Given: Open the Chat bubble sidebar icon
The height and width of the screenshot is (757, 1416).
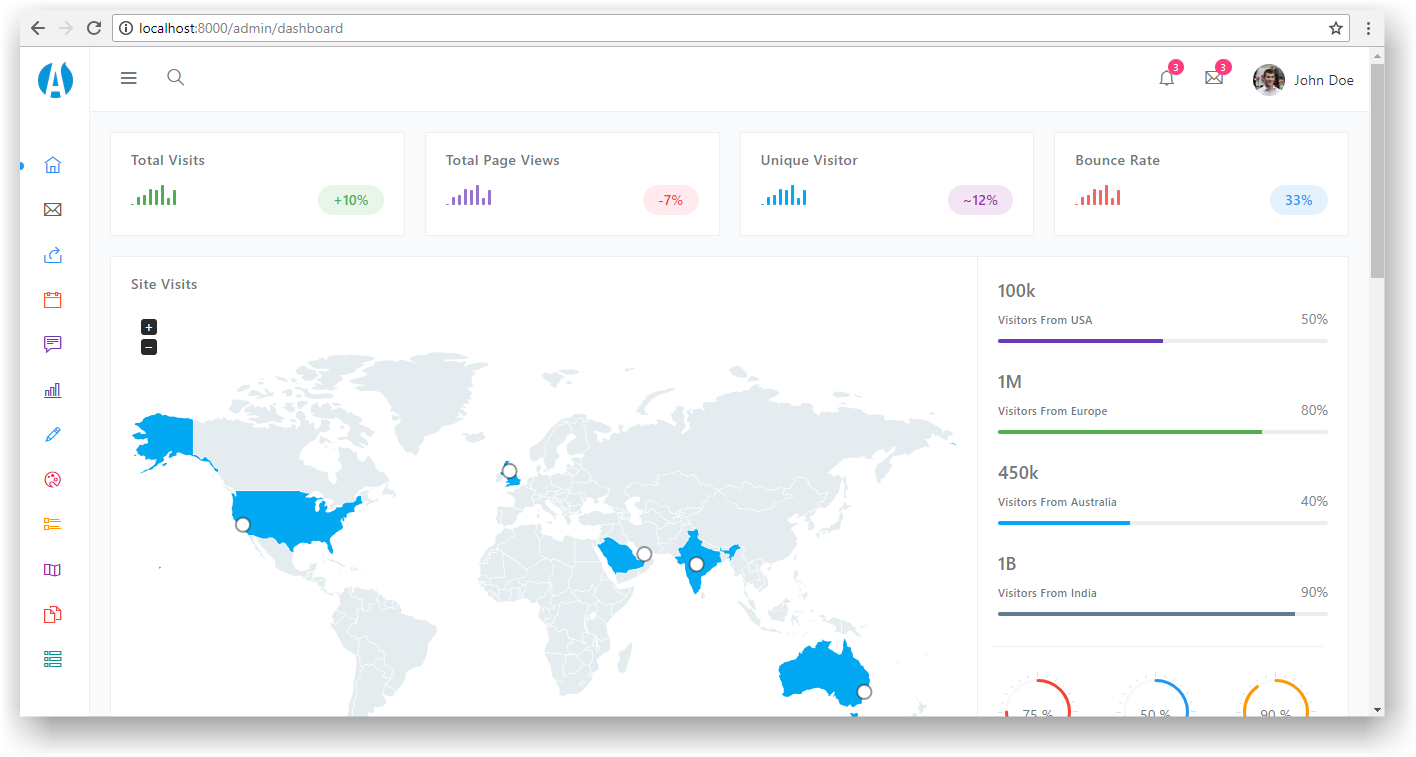Looking at the screenshot, I should point(53,345).
